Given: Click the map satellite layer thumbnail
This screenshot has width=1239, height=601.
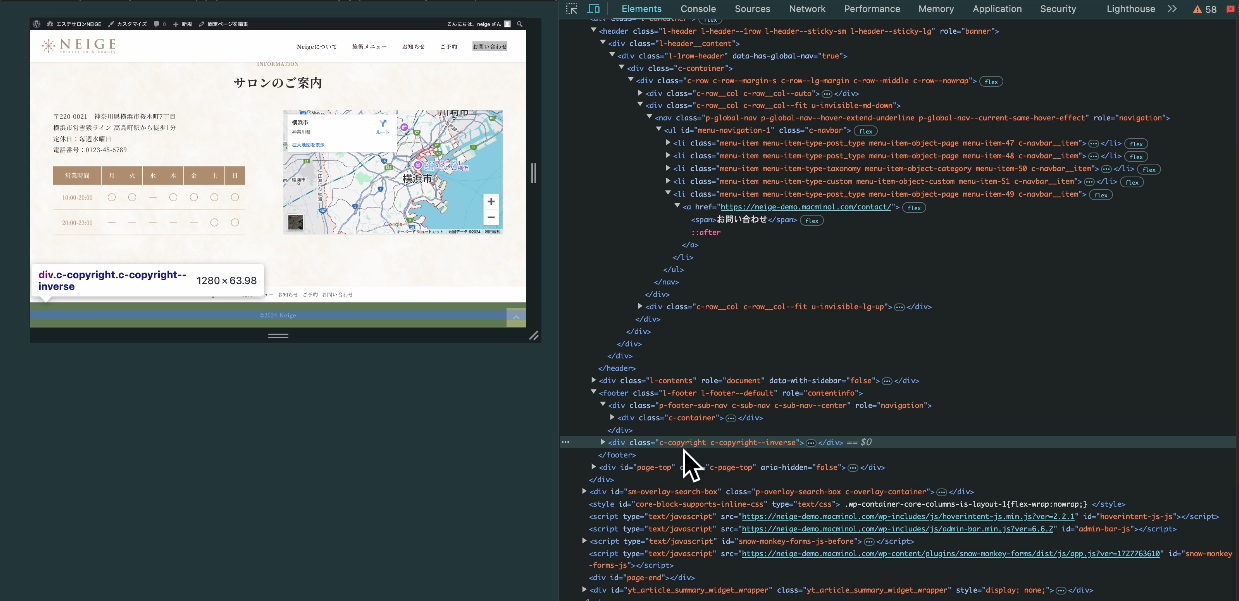Looking at the screenshot, I should (296, 222).
